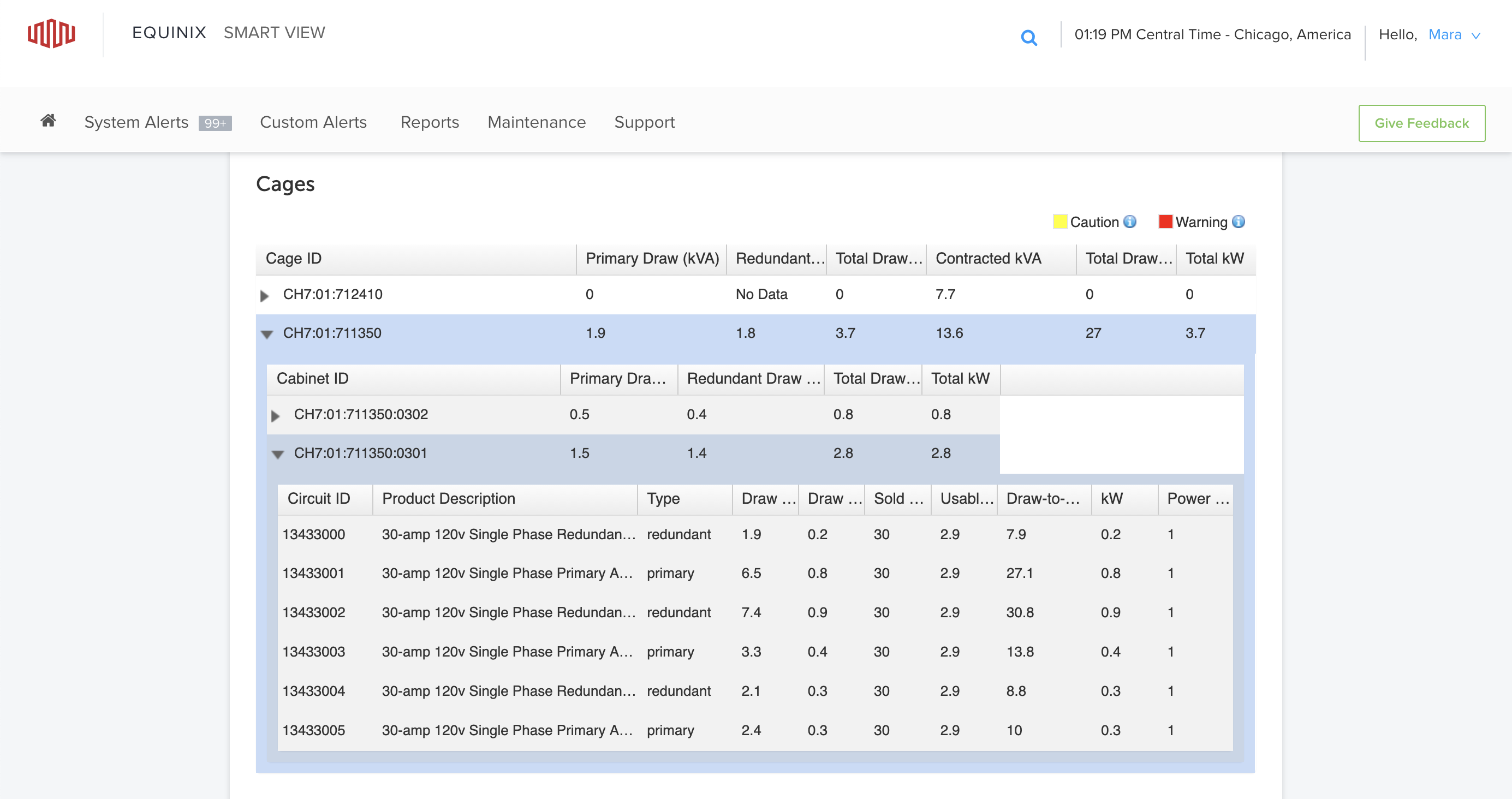
Task: Click the red Warning color swatch
Action: (1165, 222)
